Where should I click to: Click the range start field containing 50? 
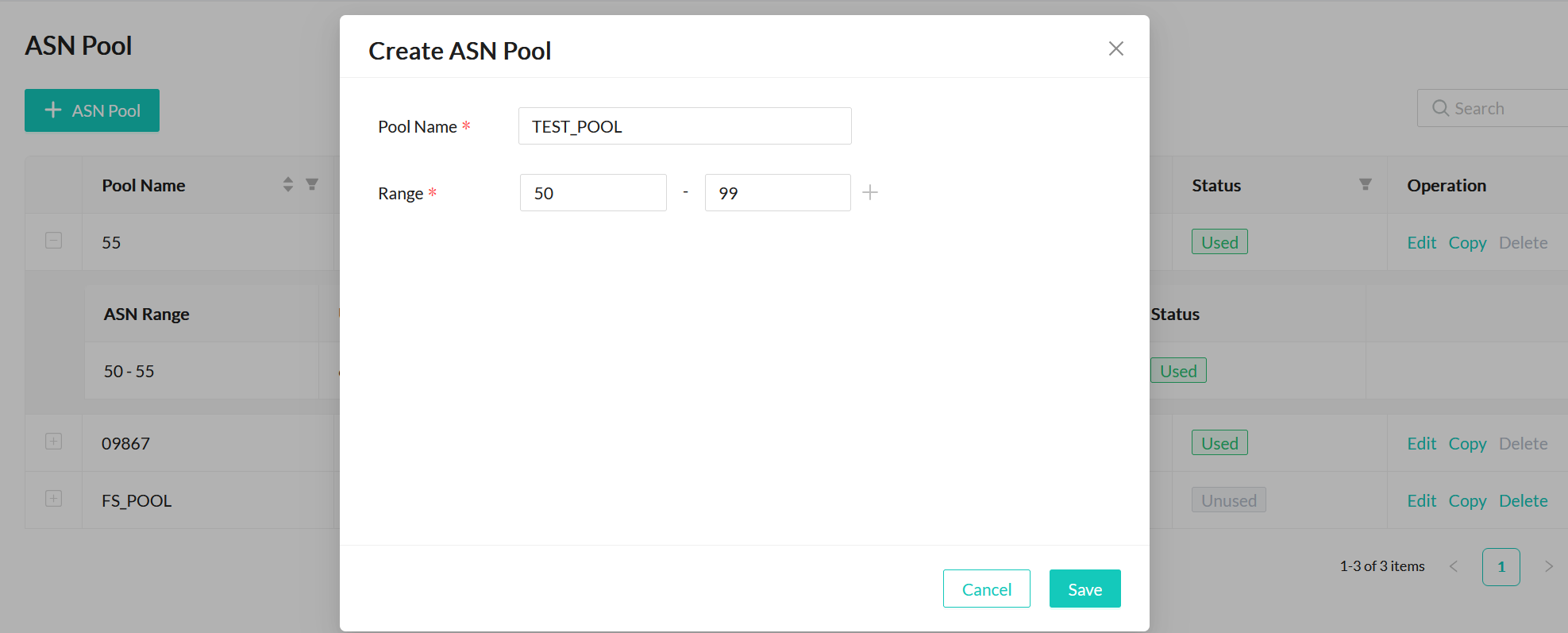tap(593, 193)
